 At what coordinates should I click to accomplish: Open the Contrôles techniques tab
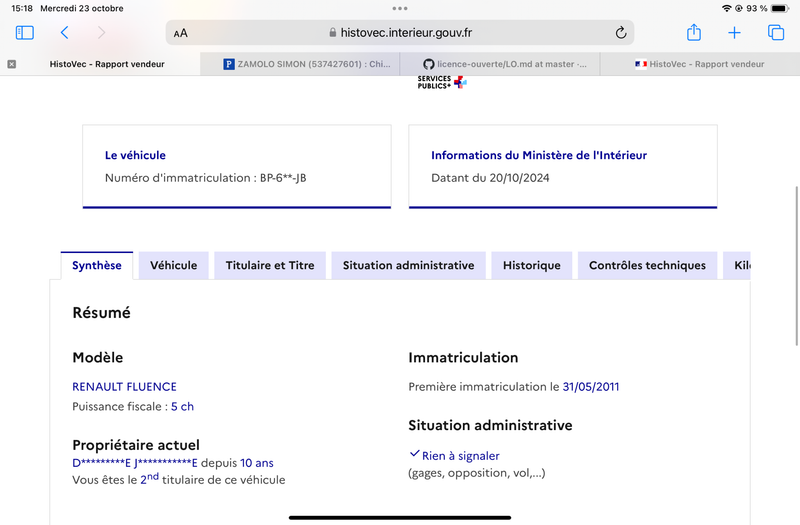(x=647, y=265)
